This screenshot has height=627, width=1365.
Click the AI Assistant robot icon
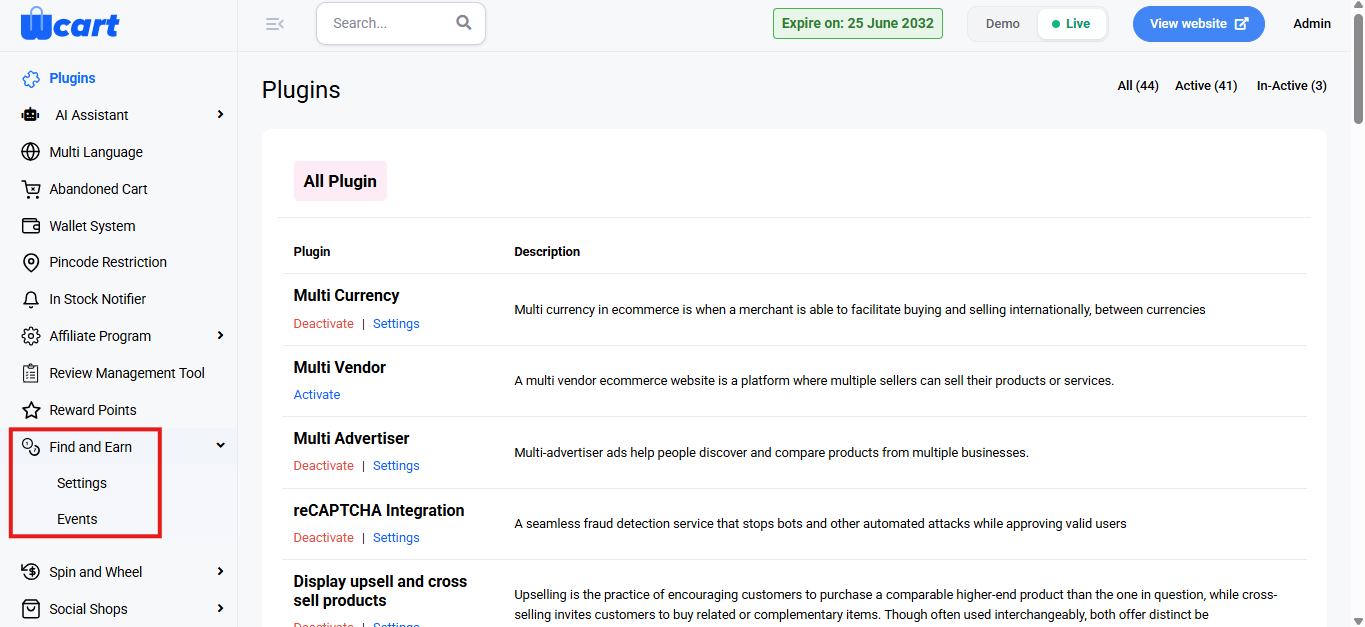pos(31,115)
